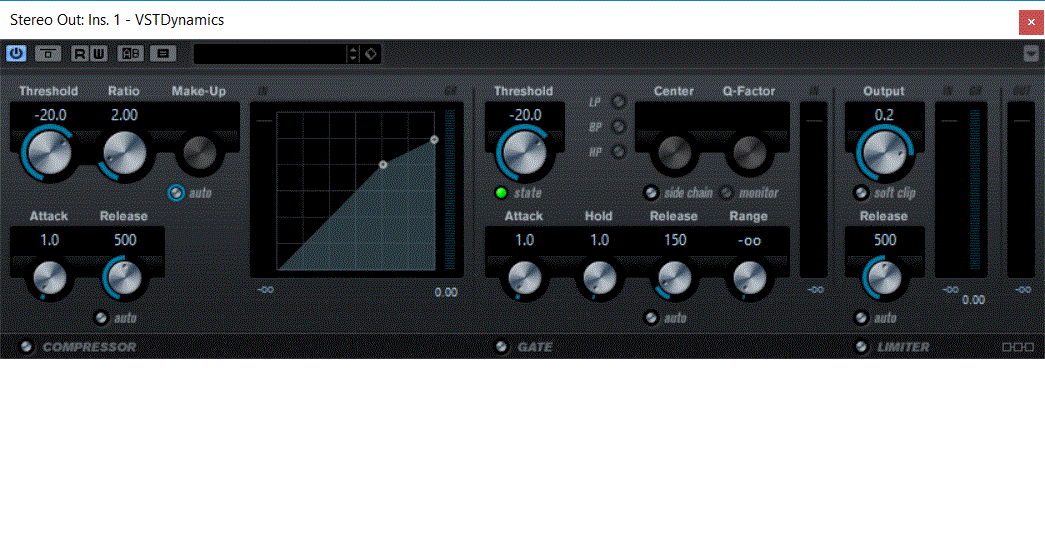Toggle the LIMITER section enable button
The image size is (1045, 541).
[862, 347]
